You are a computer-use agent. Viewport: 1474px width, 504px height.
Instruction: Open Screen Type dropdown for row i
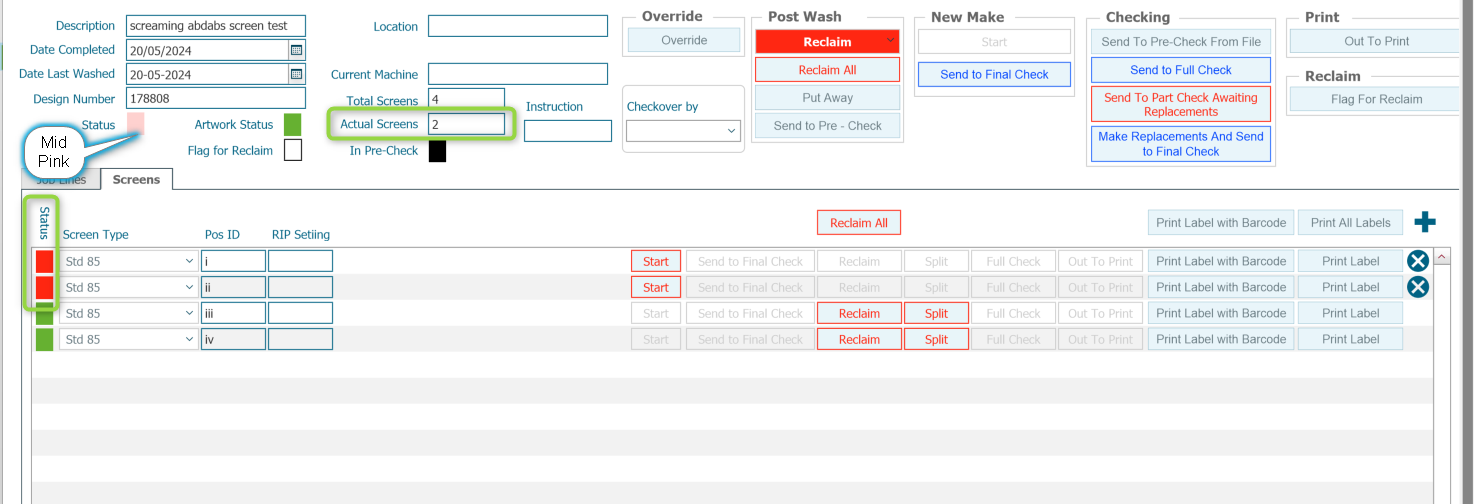point(190,261)
